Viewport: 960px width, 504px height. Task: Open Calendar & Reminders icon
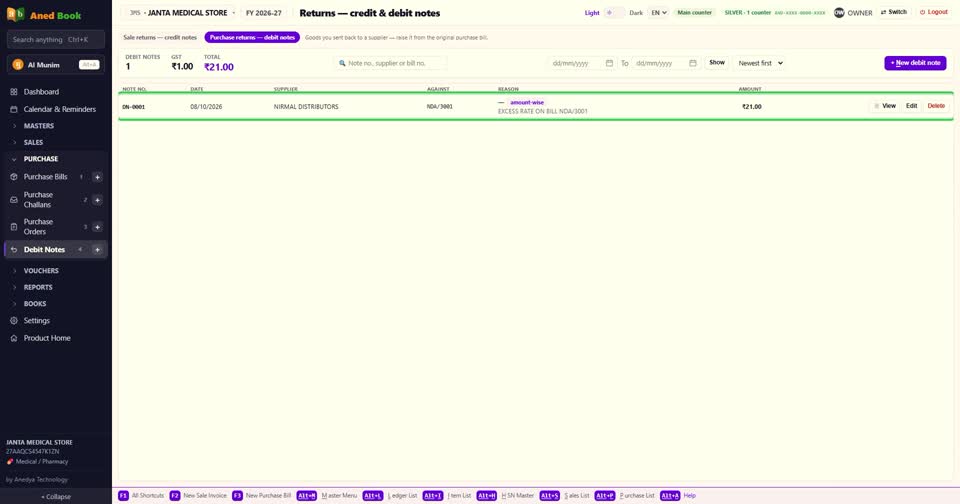click(13, 110)
